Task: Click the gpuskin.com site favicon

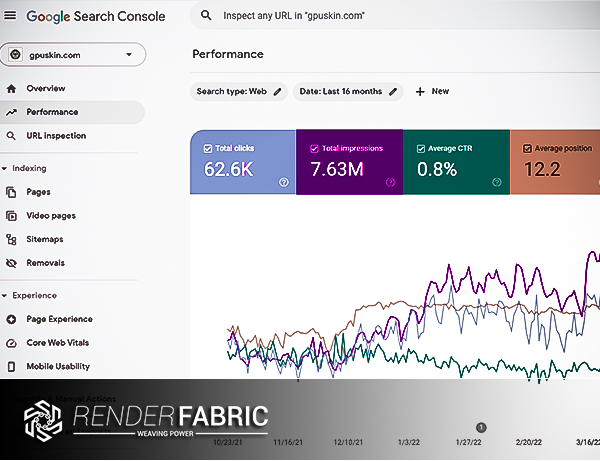Action: click(15, 55)
